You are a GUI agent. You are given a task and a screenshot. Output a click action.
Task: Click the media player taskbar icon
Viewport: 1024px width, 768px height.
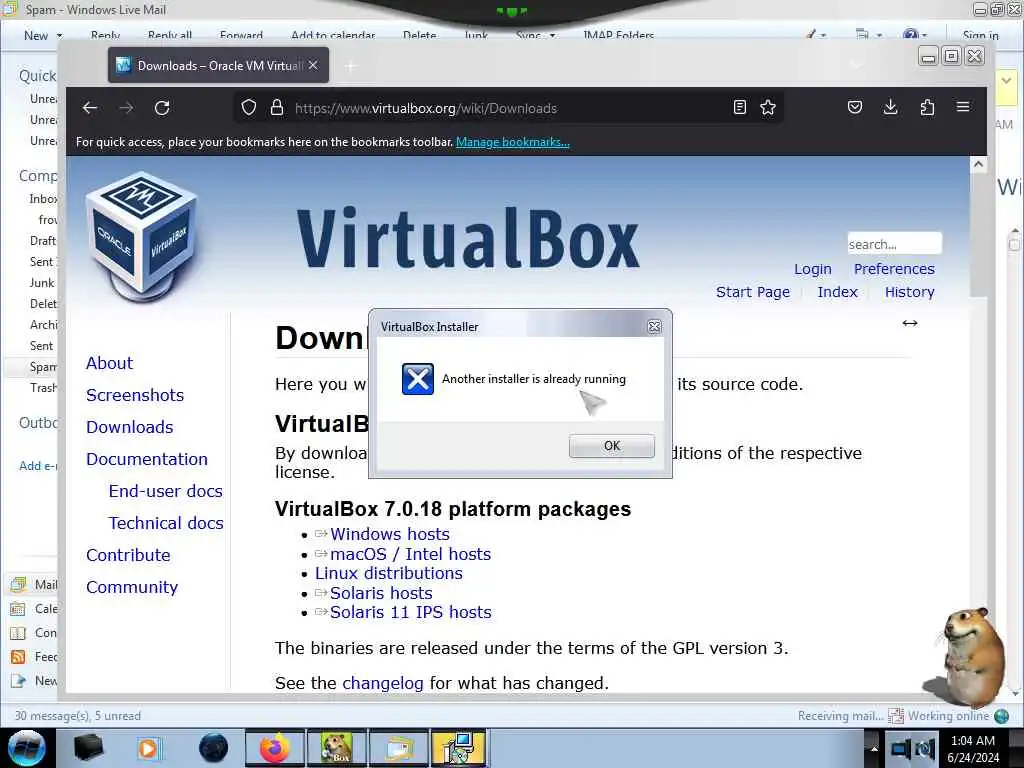(150, 748)
